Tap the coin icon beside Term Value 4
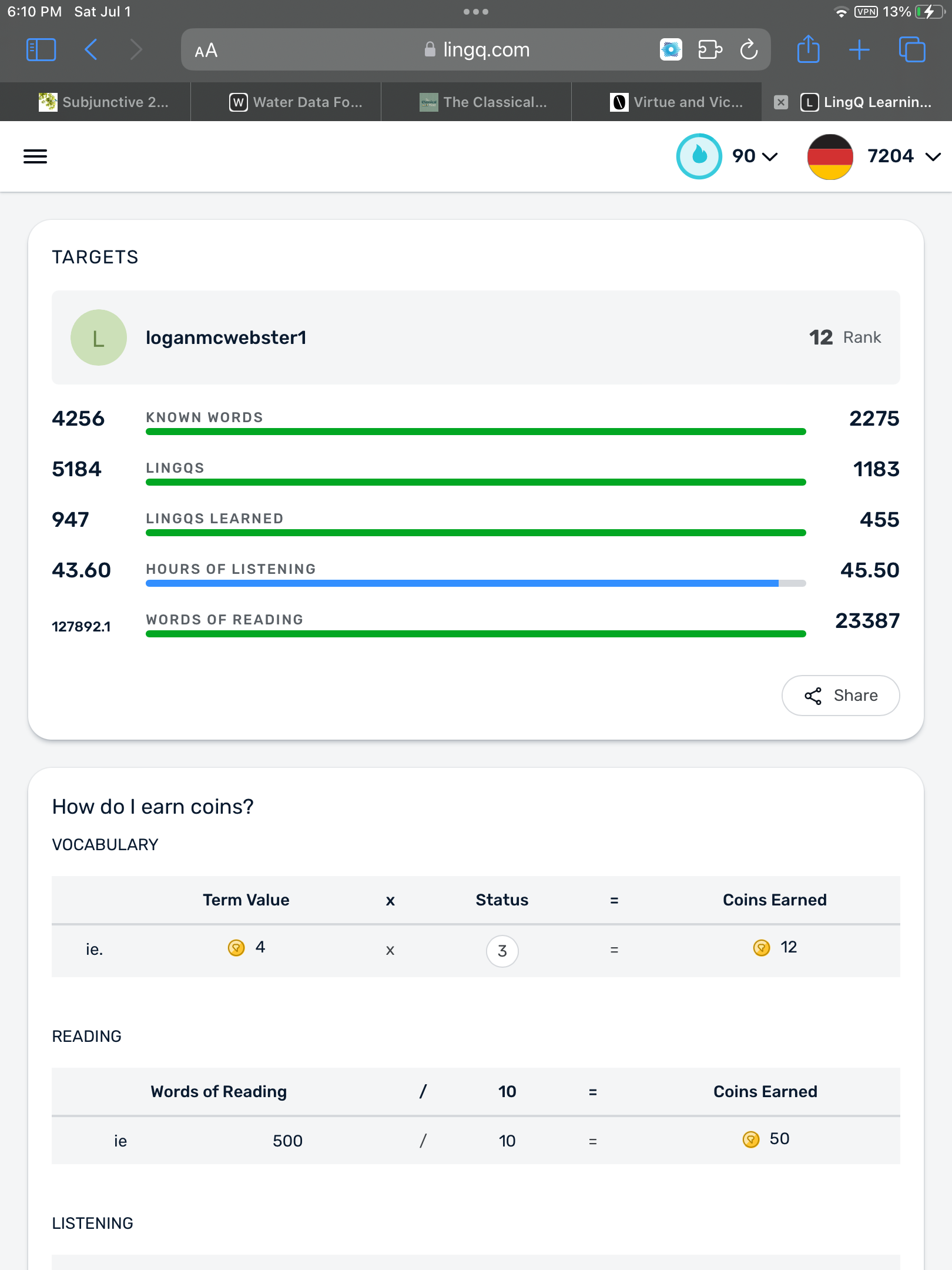This screenshot has width=952, height=1270. coord(236,948)
